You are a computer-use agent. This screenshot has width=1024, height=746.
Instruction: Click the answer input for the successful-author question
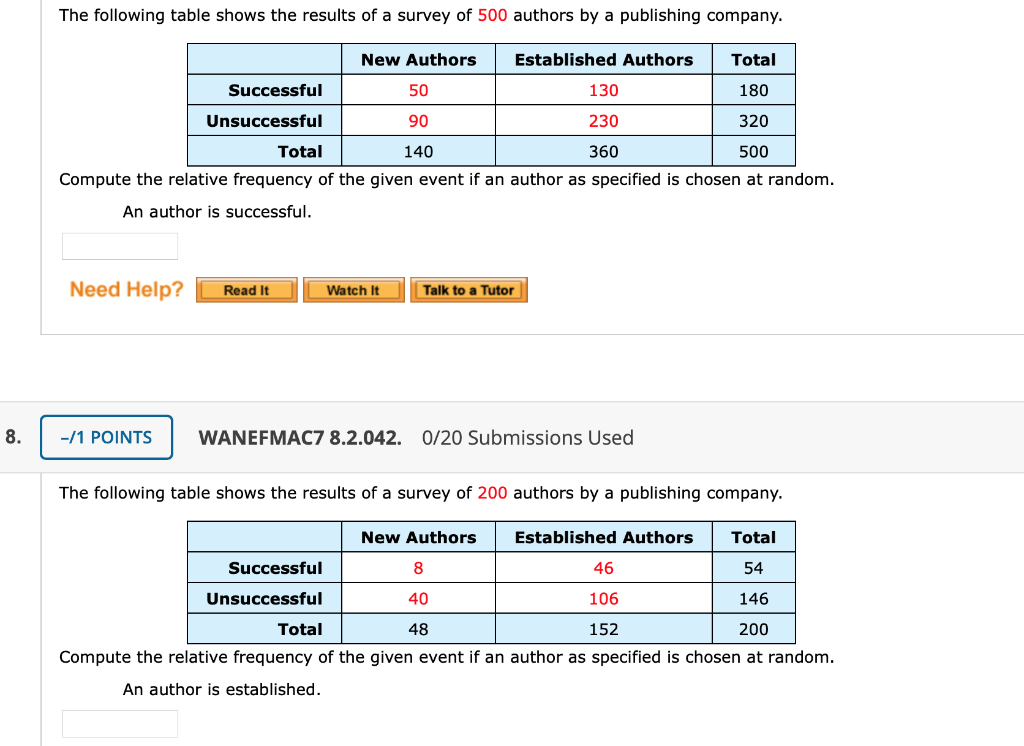coord(119,245)
